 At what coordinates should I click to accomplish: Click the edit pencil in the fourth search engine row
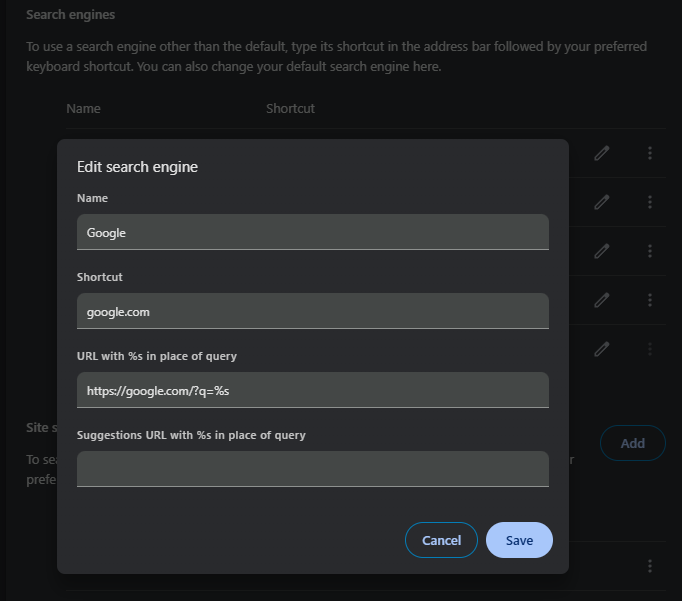(601, 300)
